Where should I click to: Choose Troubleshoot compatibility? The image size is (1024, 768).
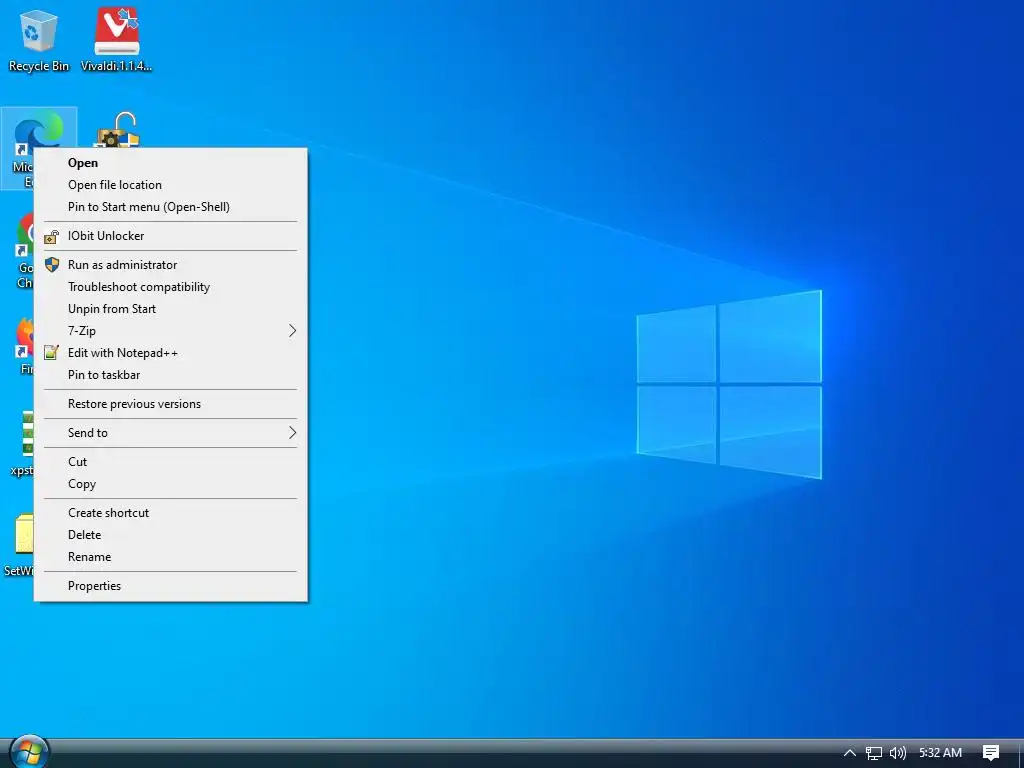(170, 287)
